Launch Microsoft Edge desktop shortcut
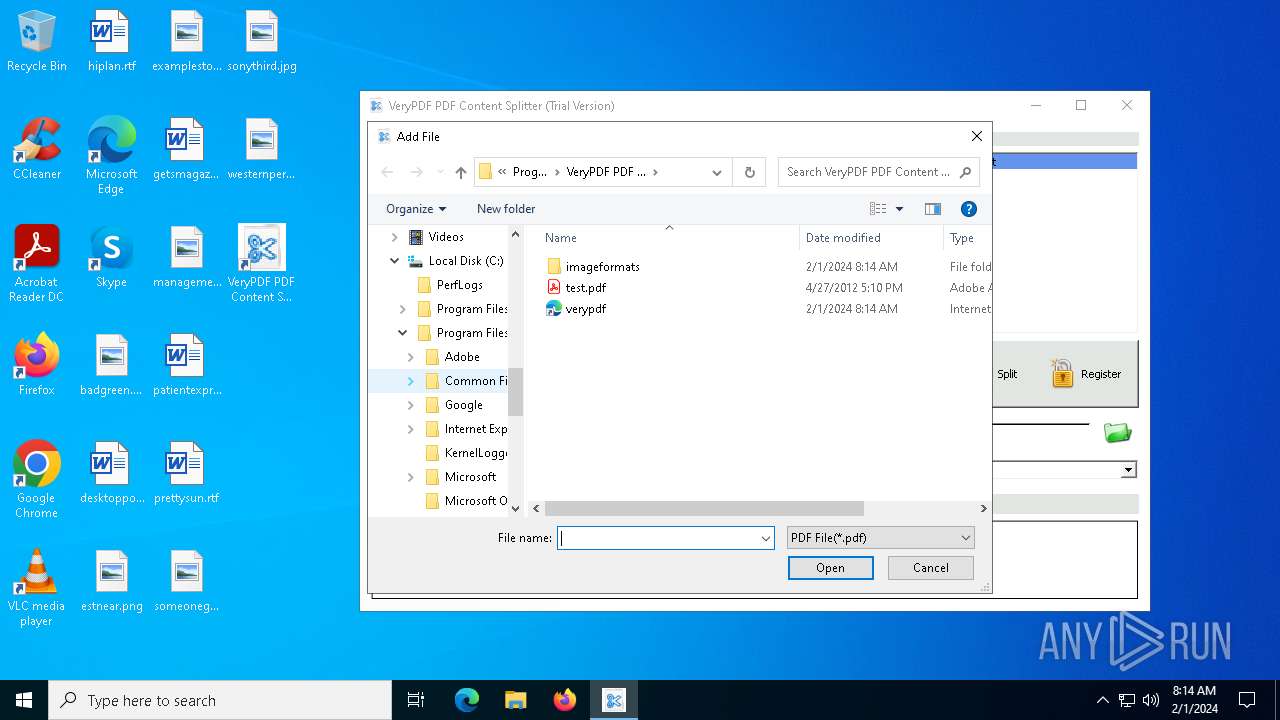The image size is (1280, 720). 111,157
